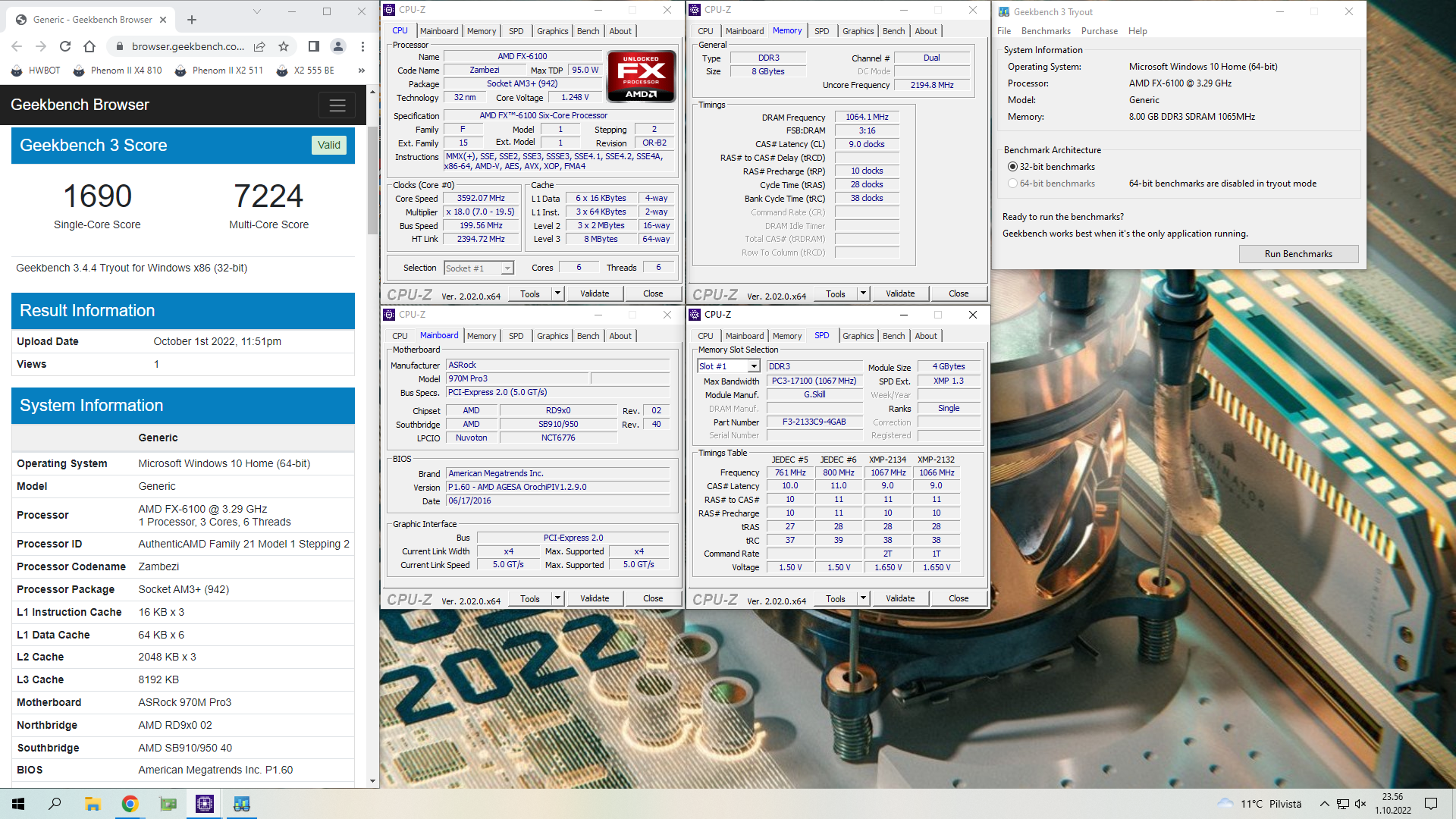1456x819 pixels.
Task: Click the Chrome back navigation arrow
Action: point(17,46)
